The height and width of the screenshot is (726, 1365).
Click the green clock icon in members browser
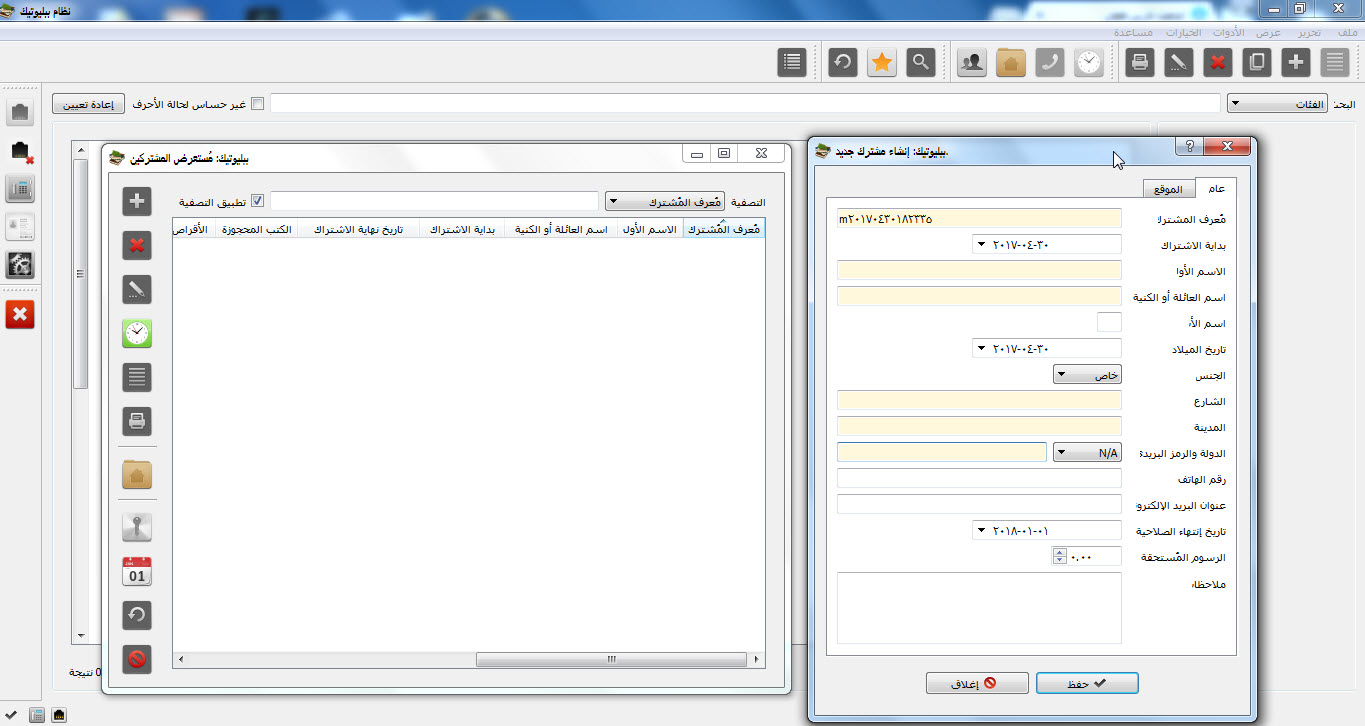137,333
